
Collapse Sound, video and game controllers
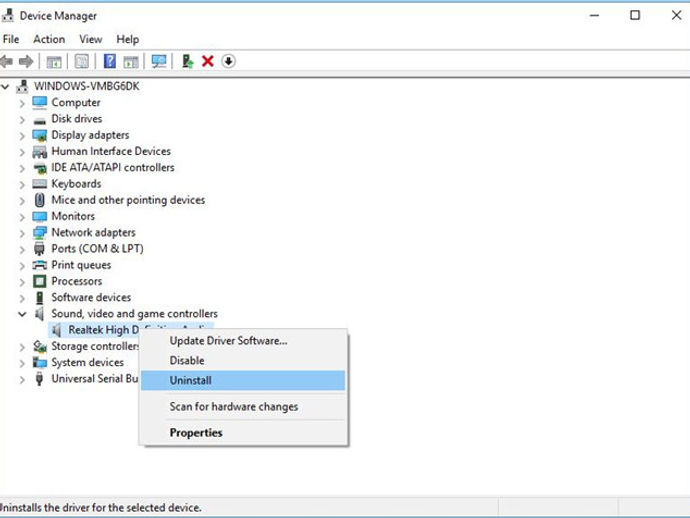[22, 314]
